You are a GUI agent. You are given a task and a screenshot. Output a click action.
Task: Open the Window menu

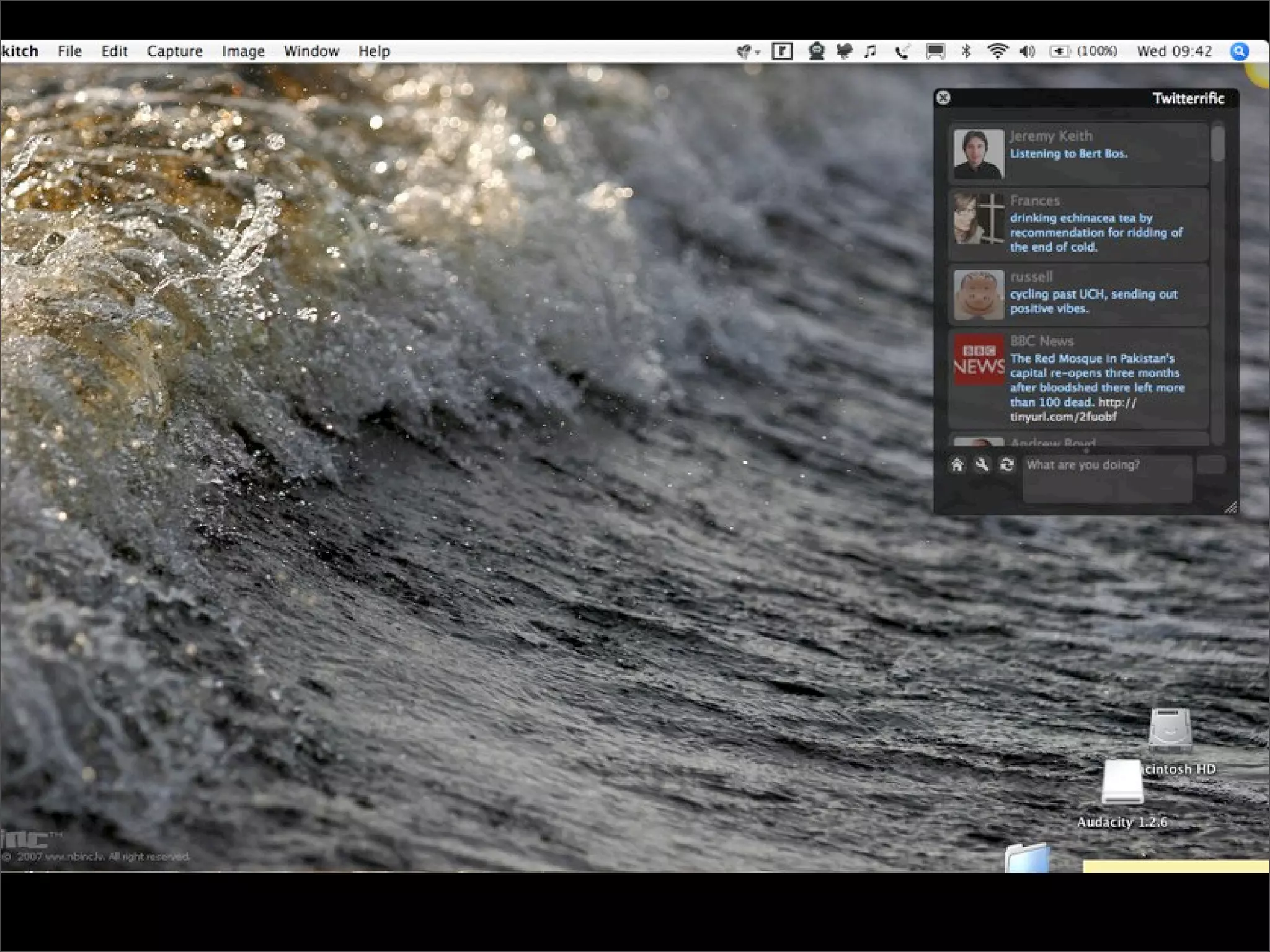pos(311,51)
